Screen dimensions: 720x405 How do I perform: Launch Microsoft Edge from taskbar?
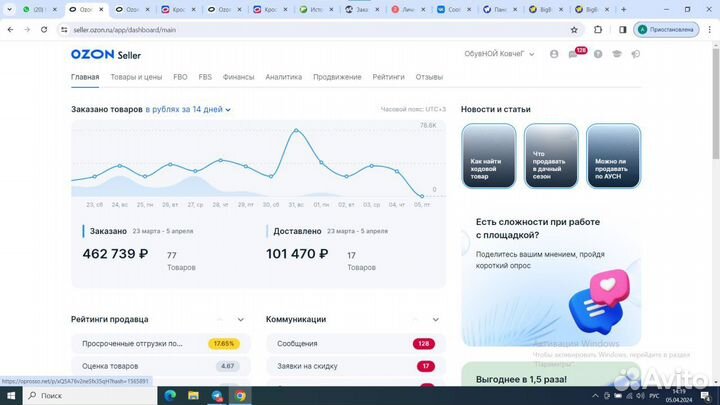click(170, 395)
